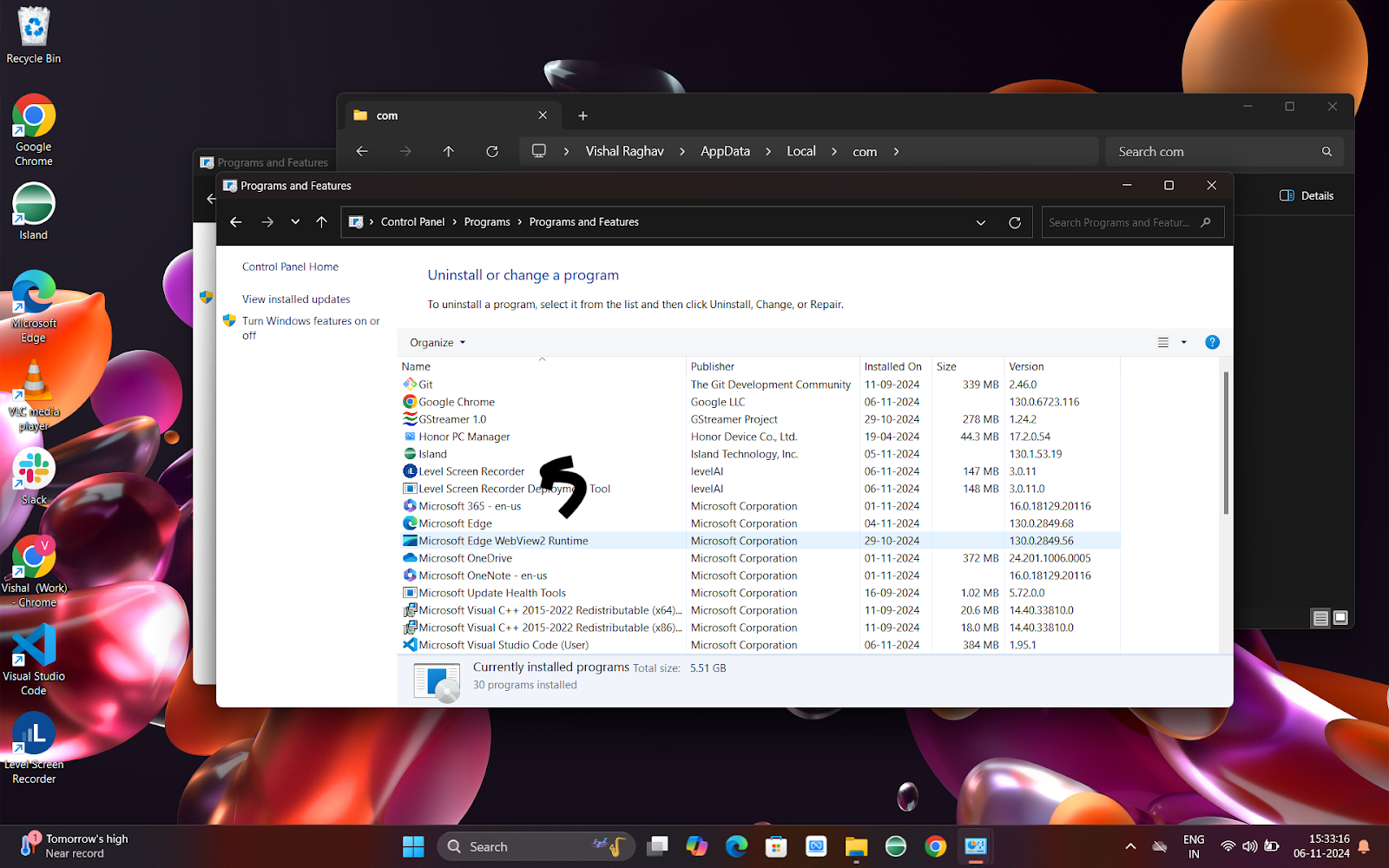Select Microsoft Edge WebView2 Runtime entry
The image size is (1389, 868).
click(503, 541)
